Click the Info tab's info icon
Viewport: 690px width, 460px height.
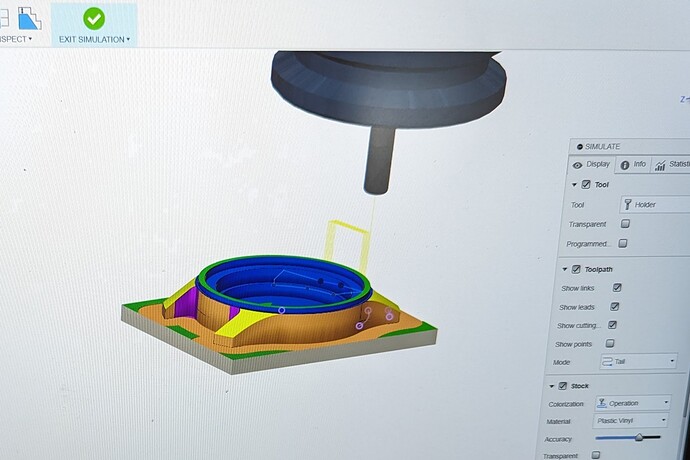(x=625, y=165)
